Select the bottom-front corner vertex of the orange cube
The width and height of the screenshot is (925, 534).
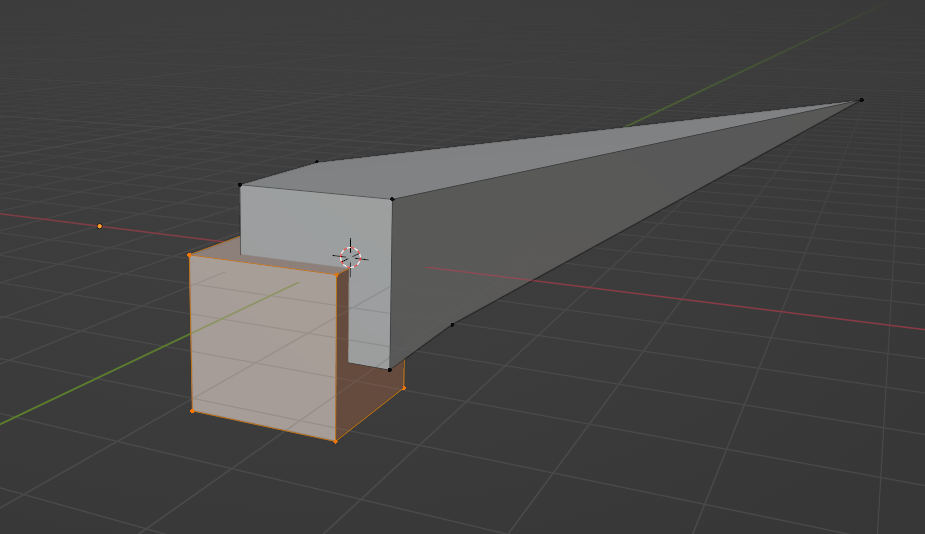(x=336, y=441)
